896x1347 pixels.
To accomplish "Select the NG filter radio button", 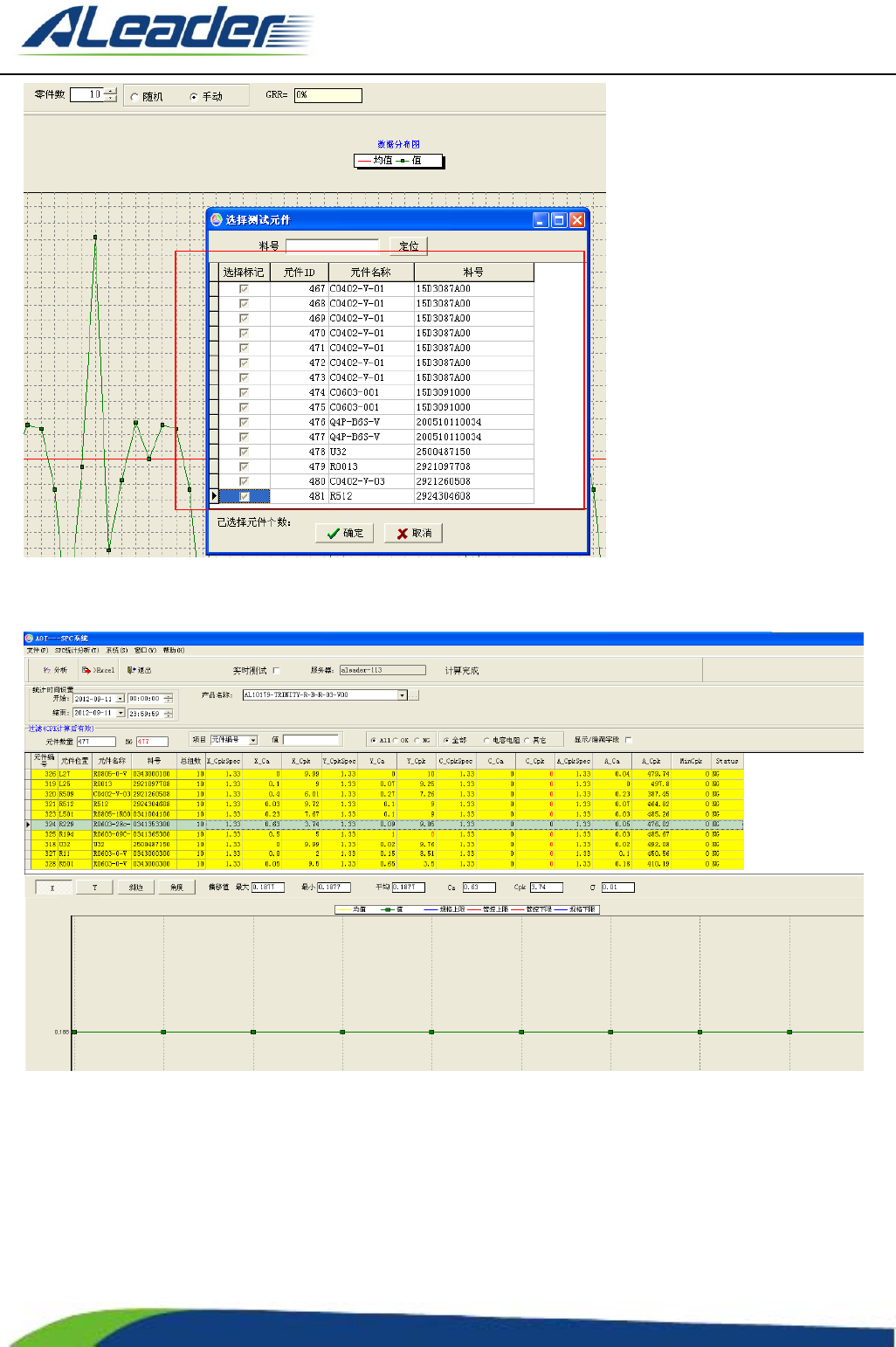I will pyautogui.click(x=417, y=740).
